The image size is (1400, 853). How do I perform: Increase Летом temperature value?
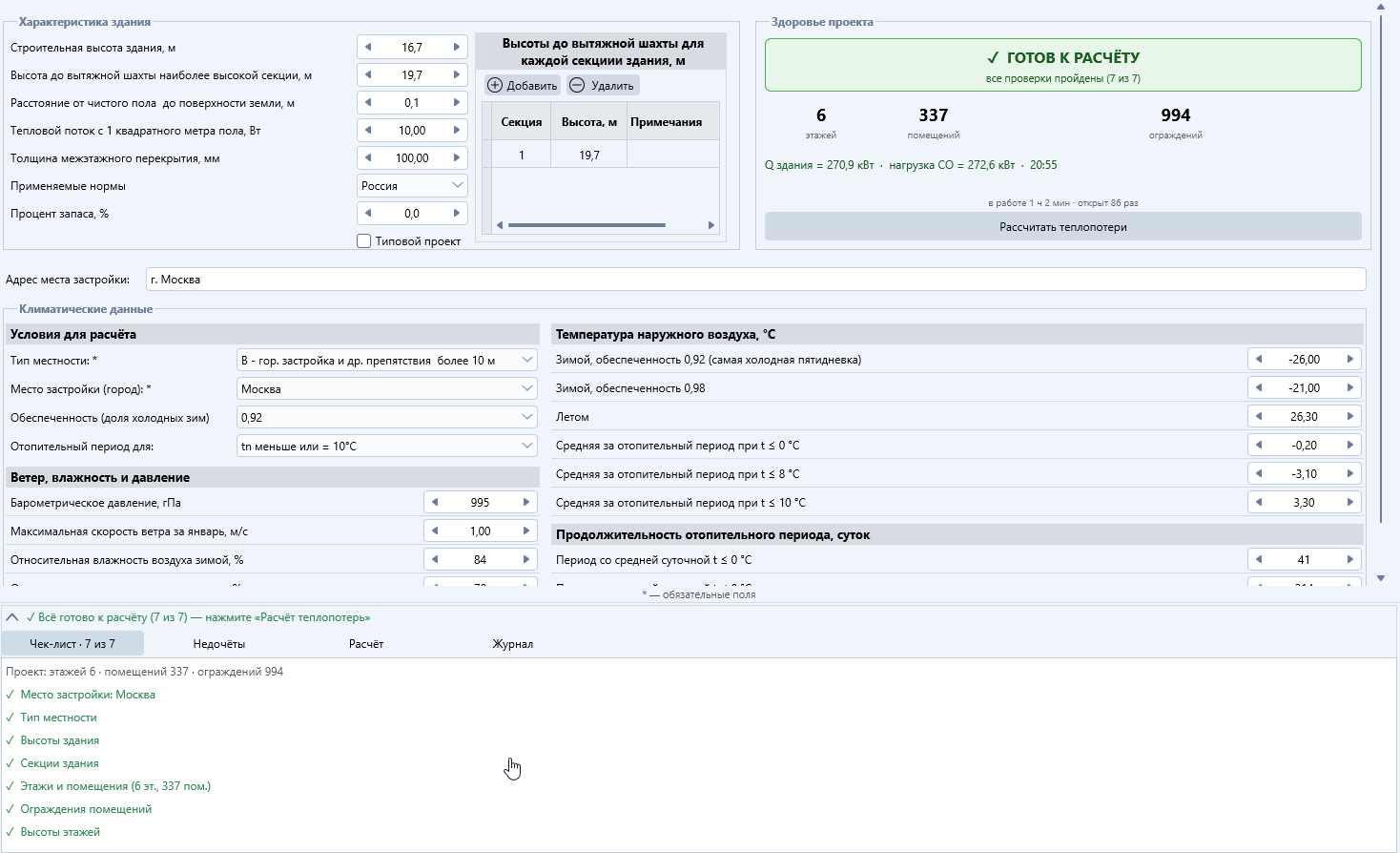click(1350, 417)
